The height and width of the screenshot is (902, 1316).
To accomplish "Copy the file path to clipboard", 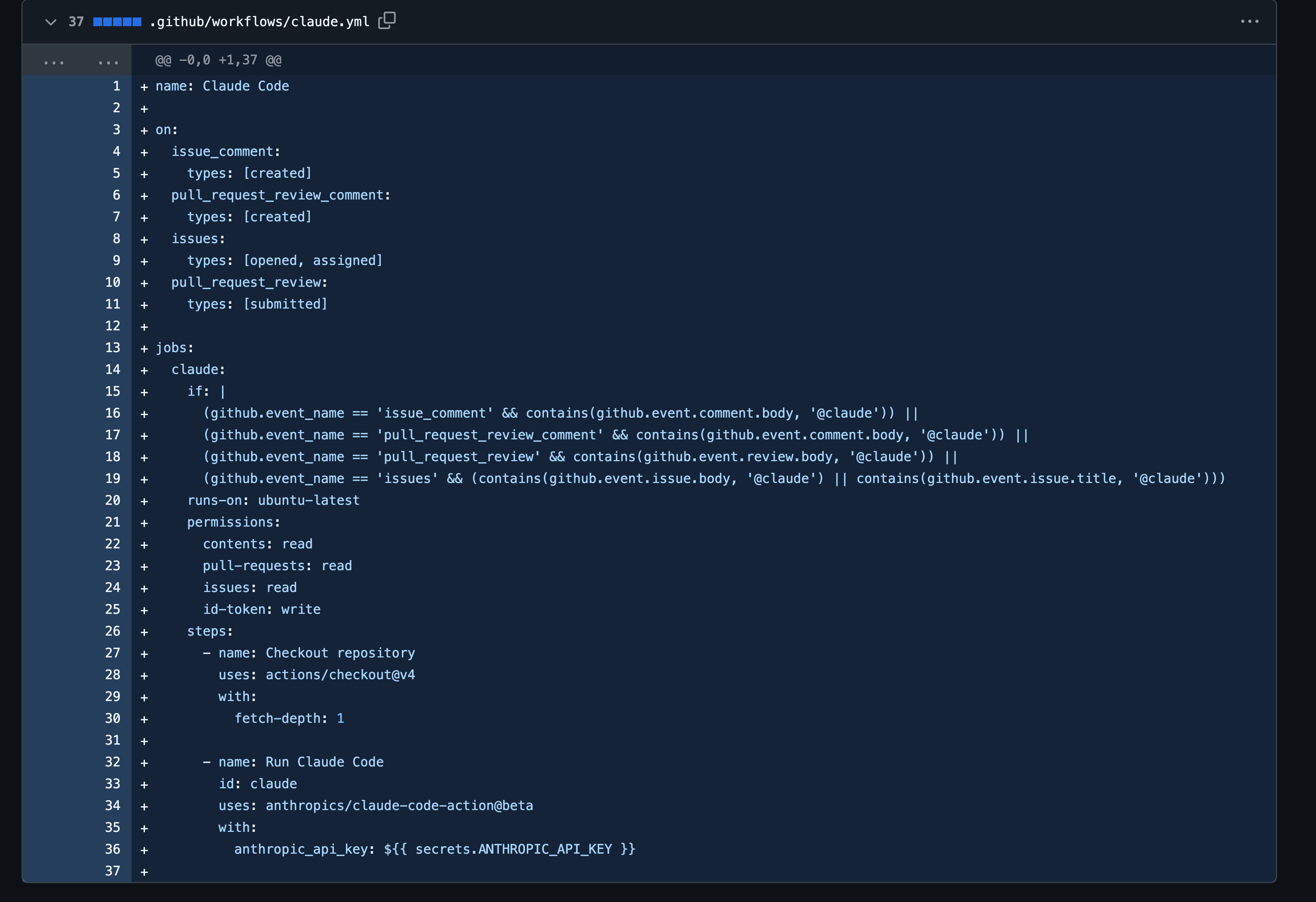I will coord(387,21).
